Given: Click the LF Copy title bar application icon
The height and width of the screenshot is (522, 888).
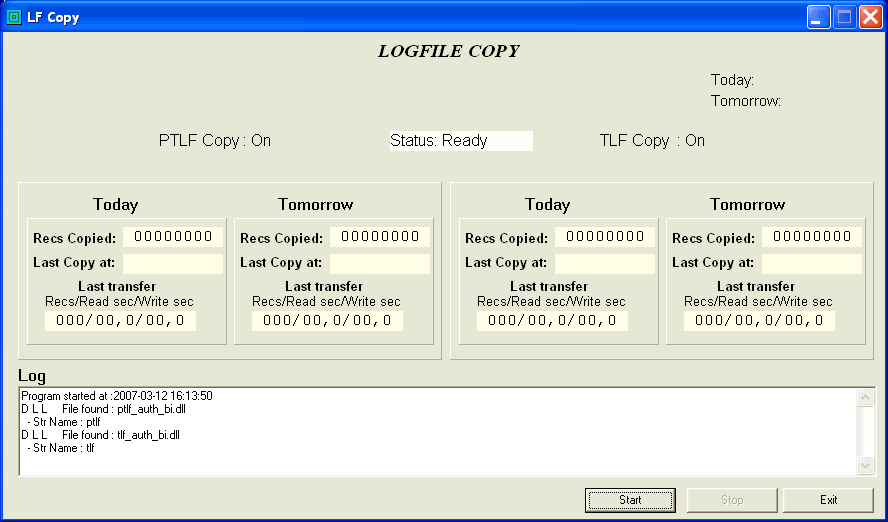Looking at the screenshot, I should pyautogui.click(x=14, y=17).
